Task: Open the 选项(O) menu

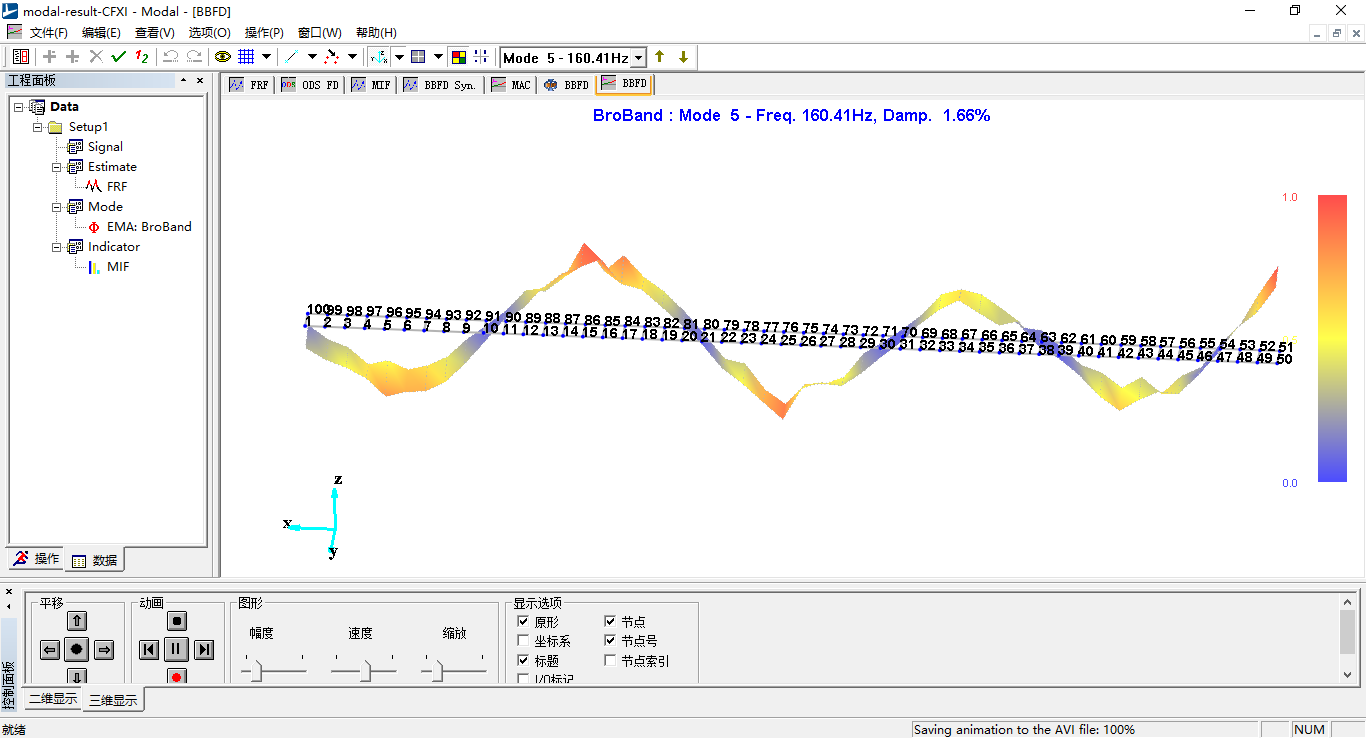Action: tap(209, 33)
